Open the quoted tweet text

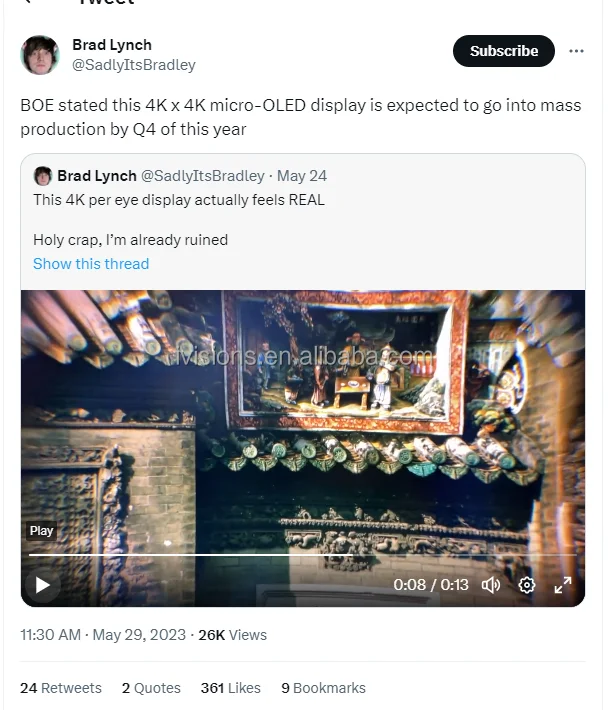[179, 200]
